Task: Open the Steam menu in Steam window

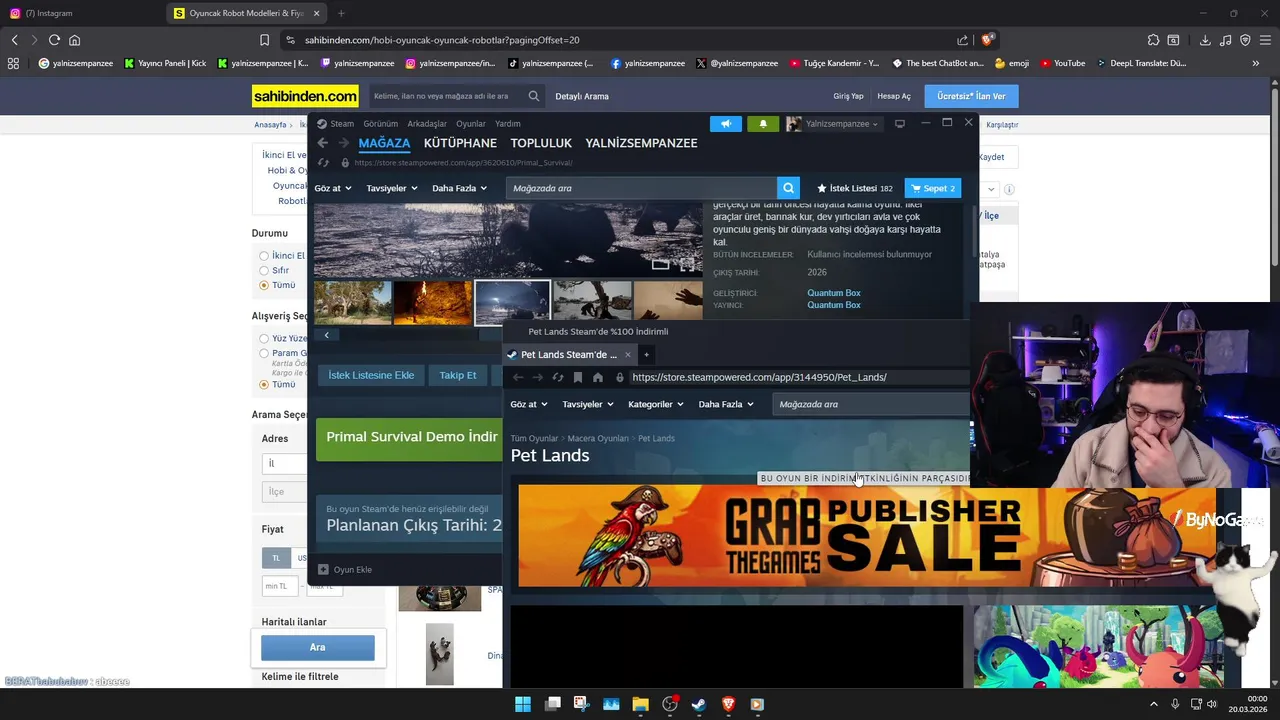Action: pyautogui.click(x=342, y=124)
